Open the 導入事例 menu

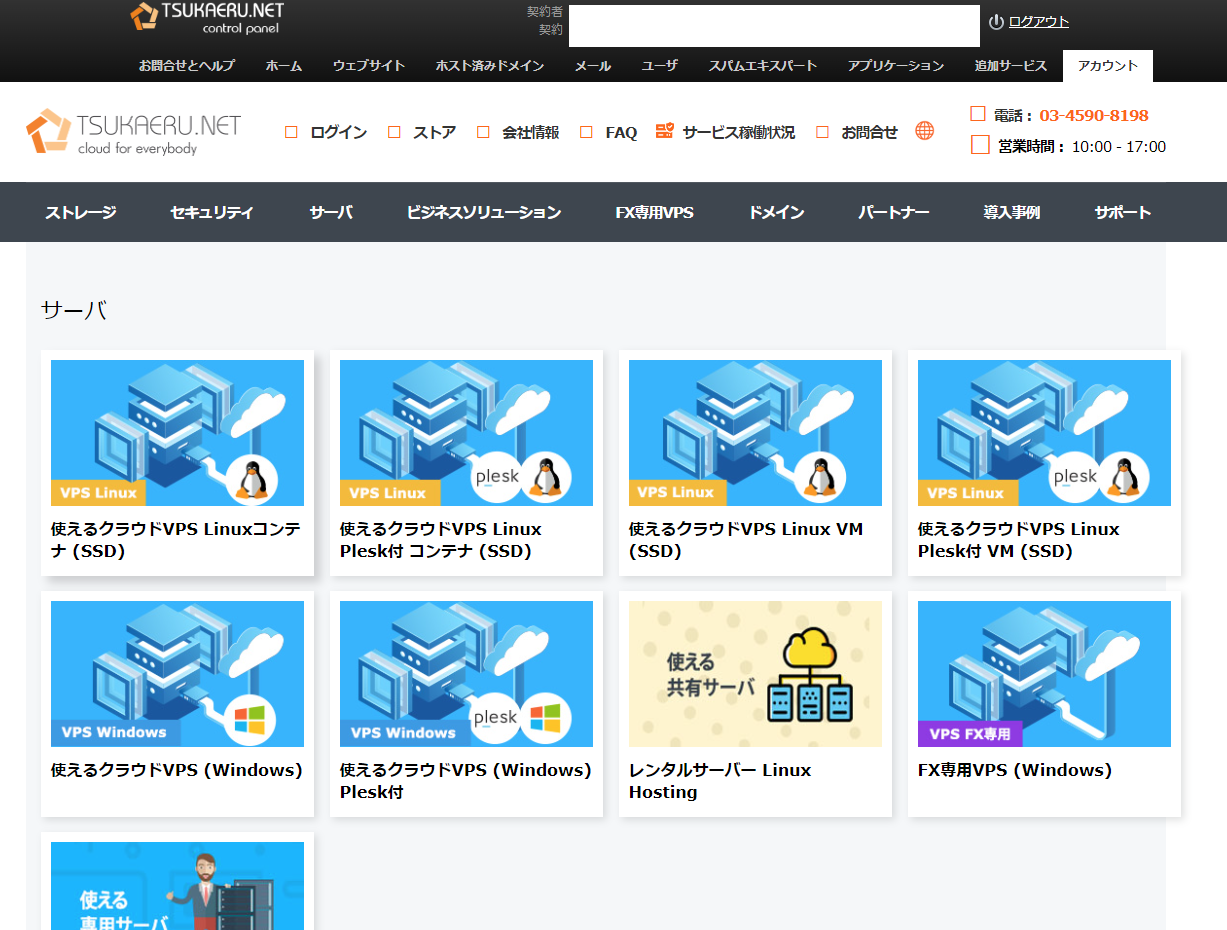(1011, 212)
